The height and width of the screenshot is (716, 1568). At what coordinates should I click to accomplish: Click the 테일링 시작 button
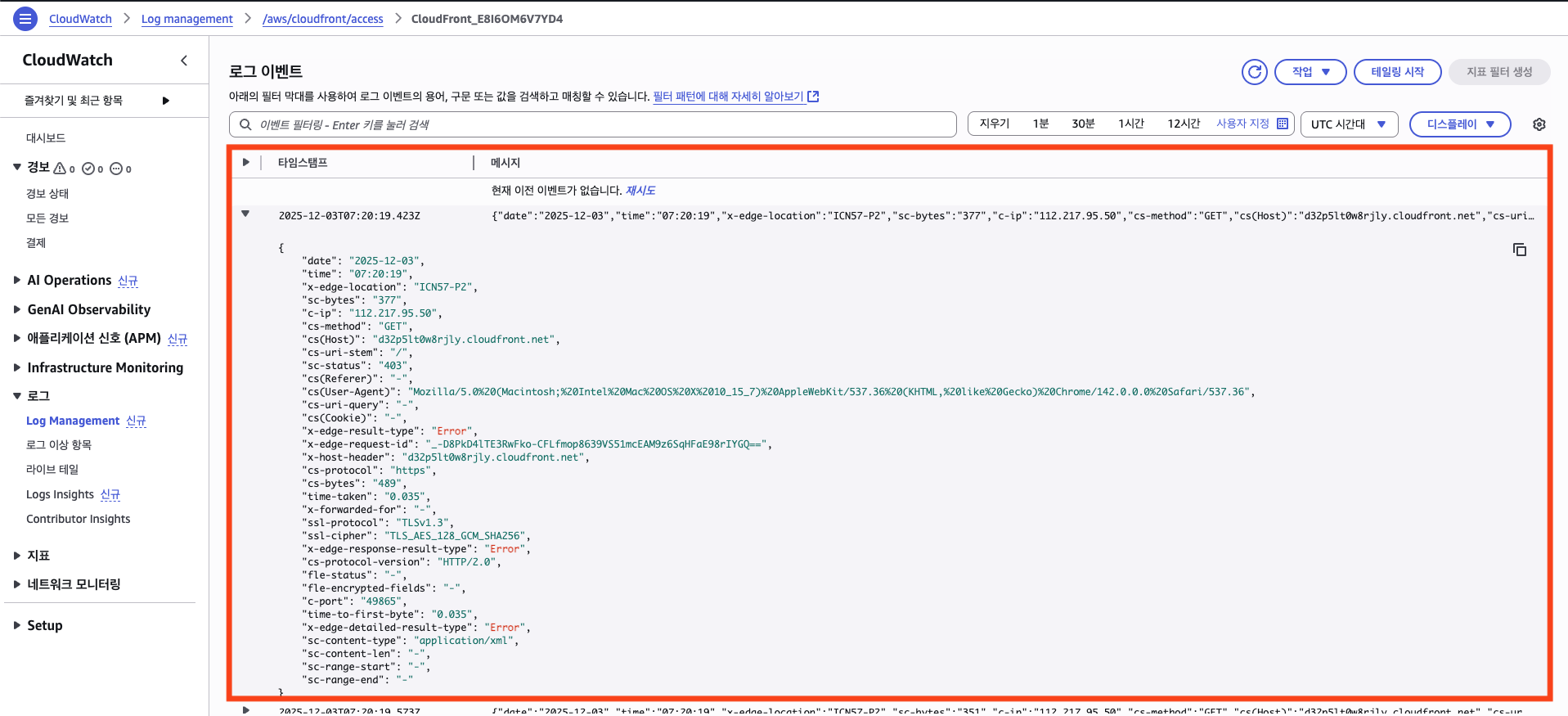[1397, 72]
